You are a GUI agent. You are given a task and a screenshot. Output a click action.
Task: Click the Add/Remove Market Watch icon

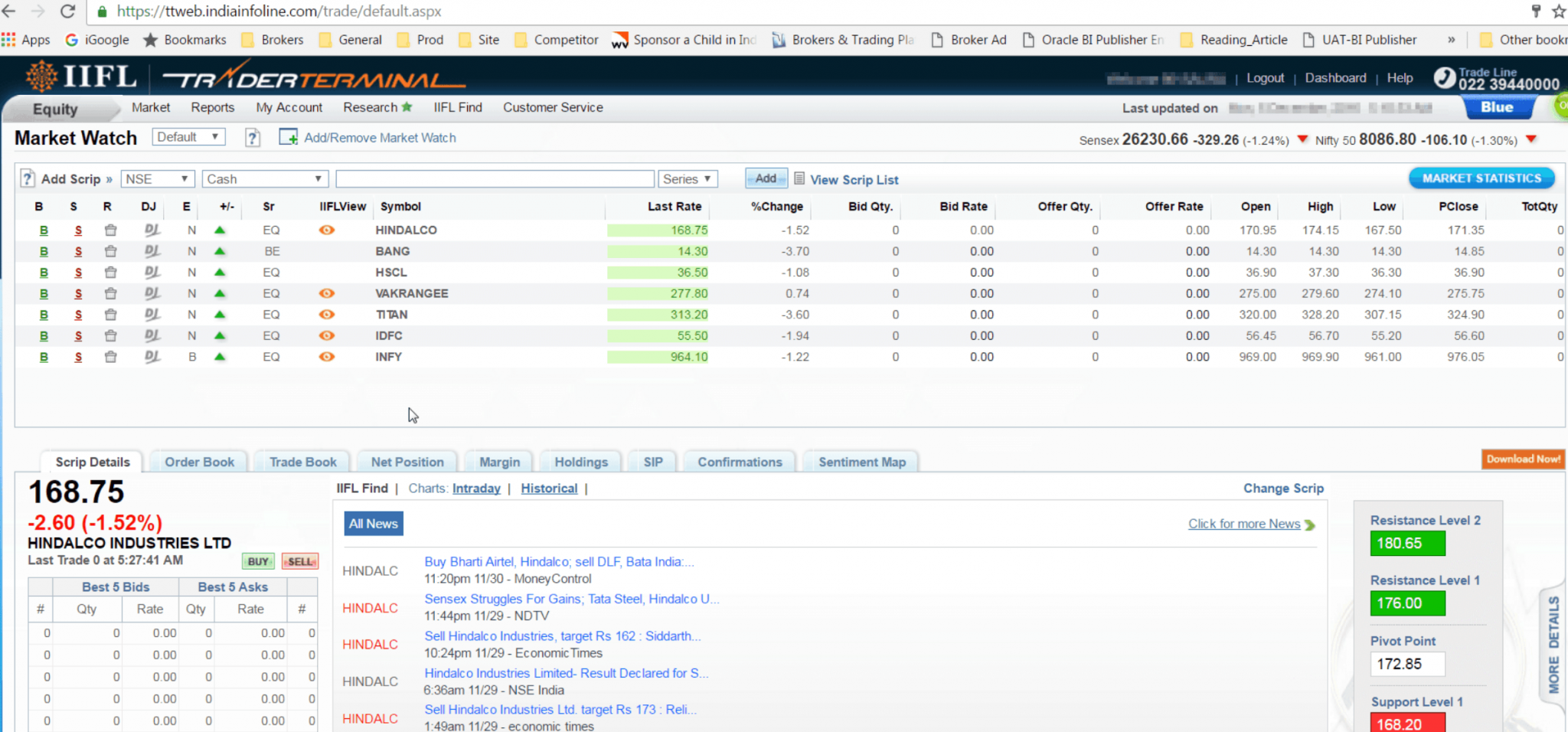tap(288, 137)
